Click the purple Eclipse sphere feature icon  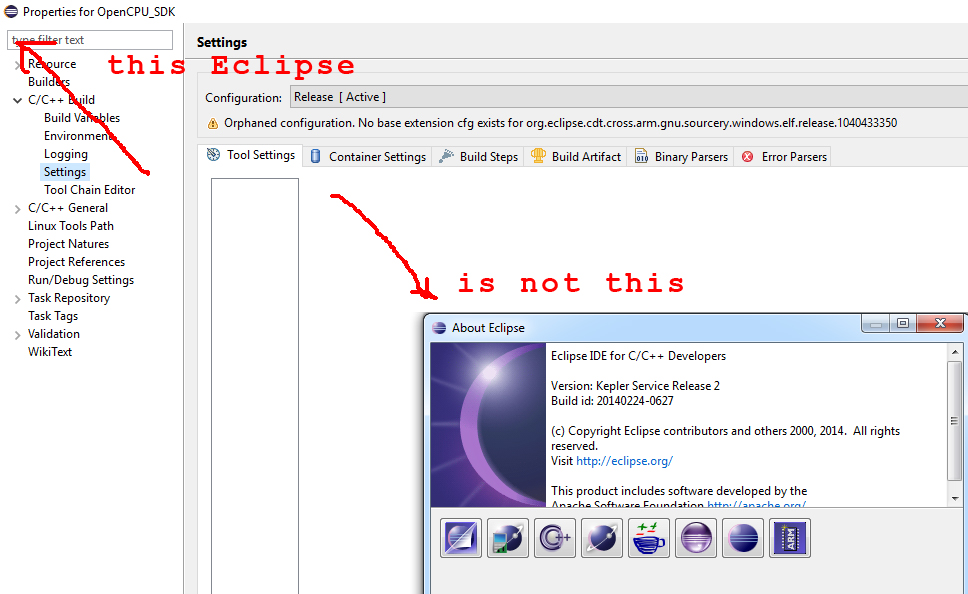(x=695, y=537)
